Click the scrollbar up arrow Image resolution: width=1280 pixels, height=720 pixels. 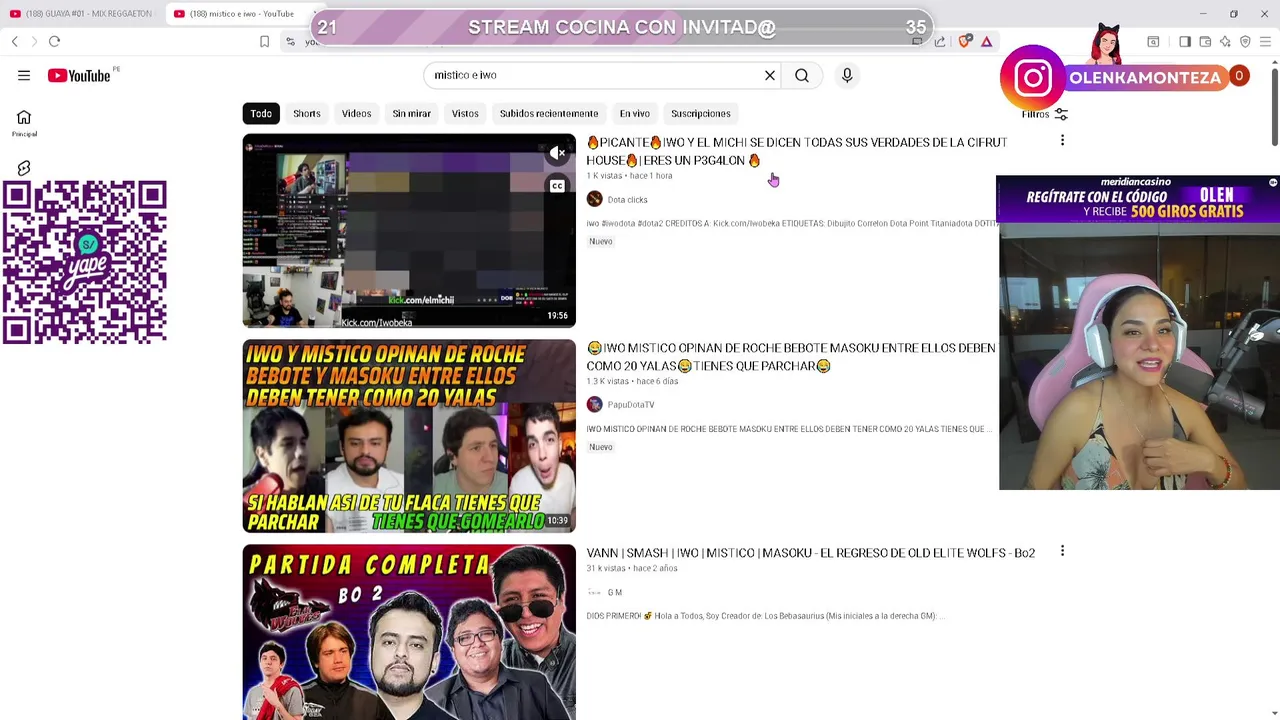click(x=1275, y=64)
